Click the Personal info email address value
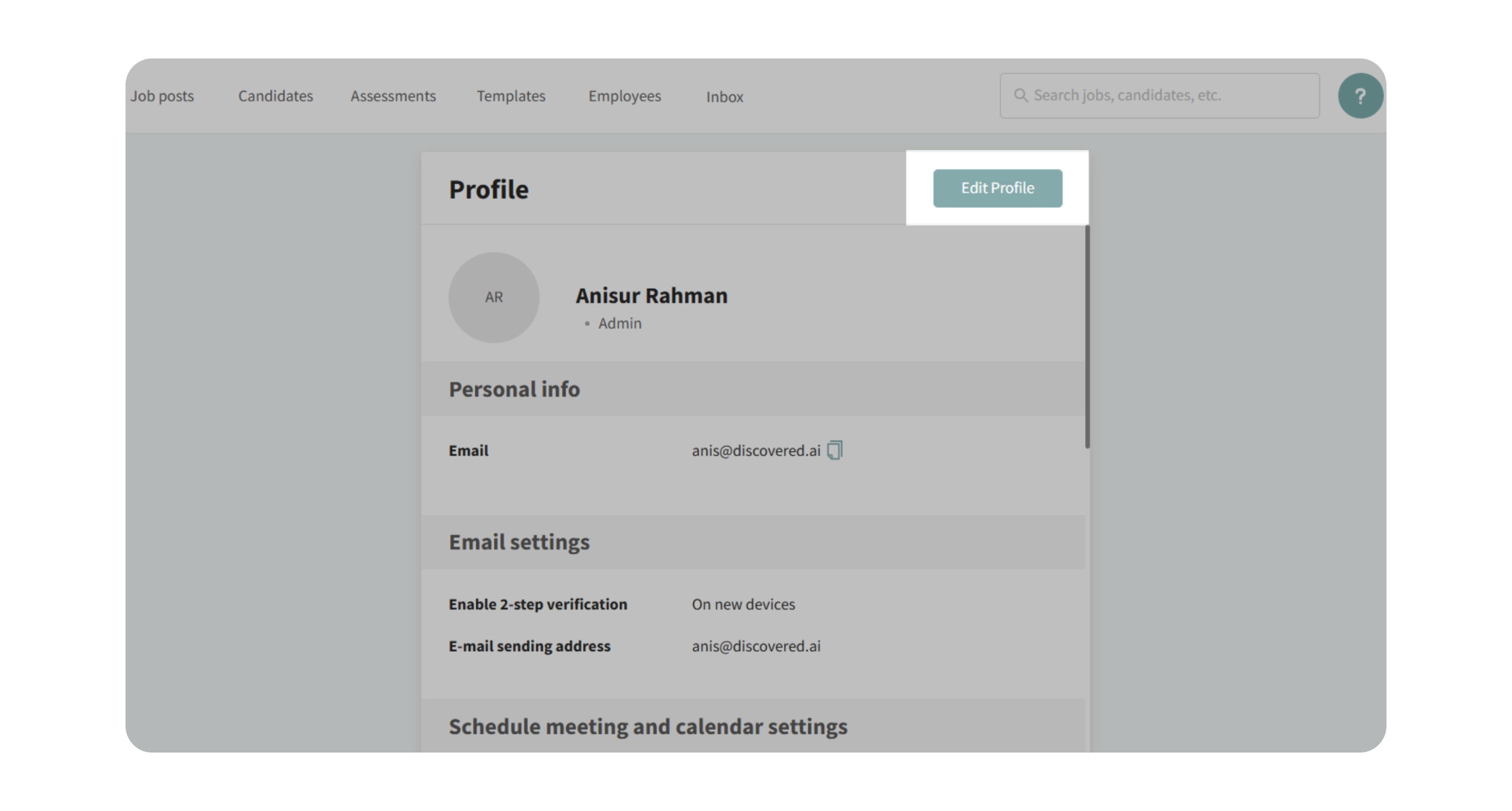This screenshot has width=1512, height=811. tap(756, 450)
